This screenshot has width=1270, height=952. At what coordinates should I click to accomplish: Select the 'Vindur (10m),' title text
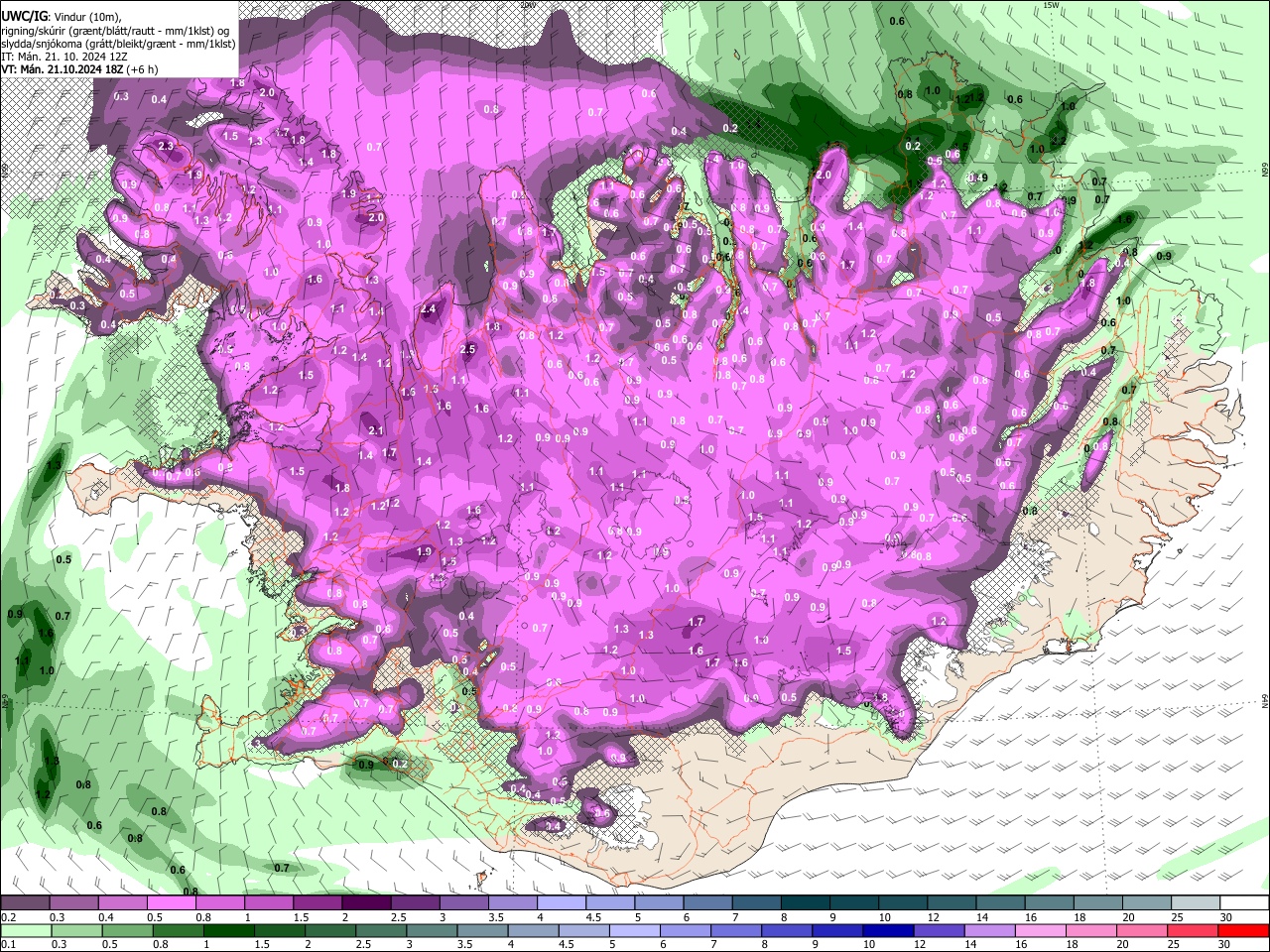click(x=86, y=16)
